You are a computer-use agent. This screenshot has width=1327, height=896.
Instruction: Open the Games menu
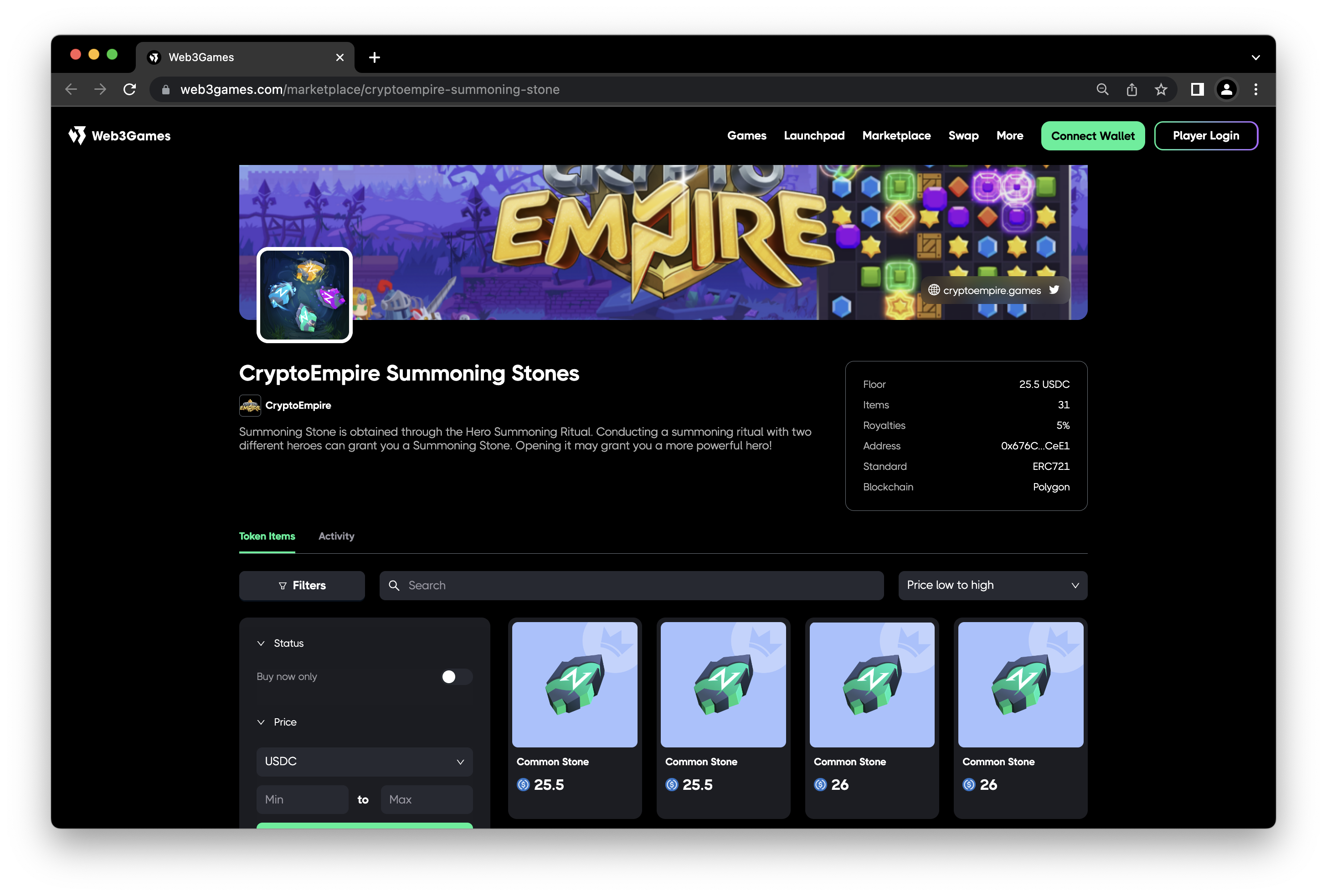(746, 135)
